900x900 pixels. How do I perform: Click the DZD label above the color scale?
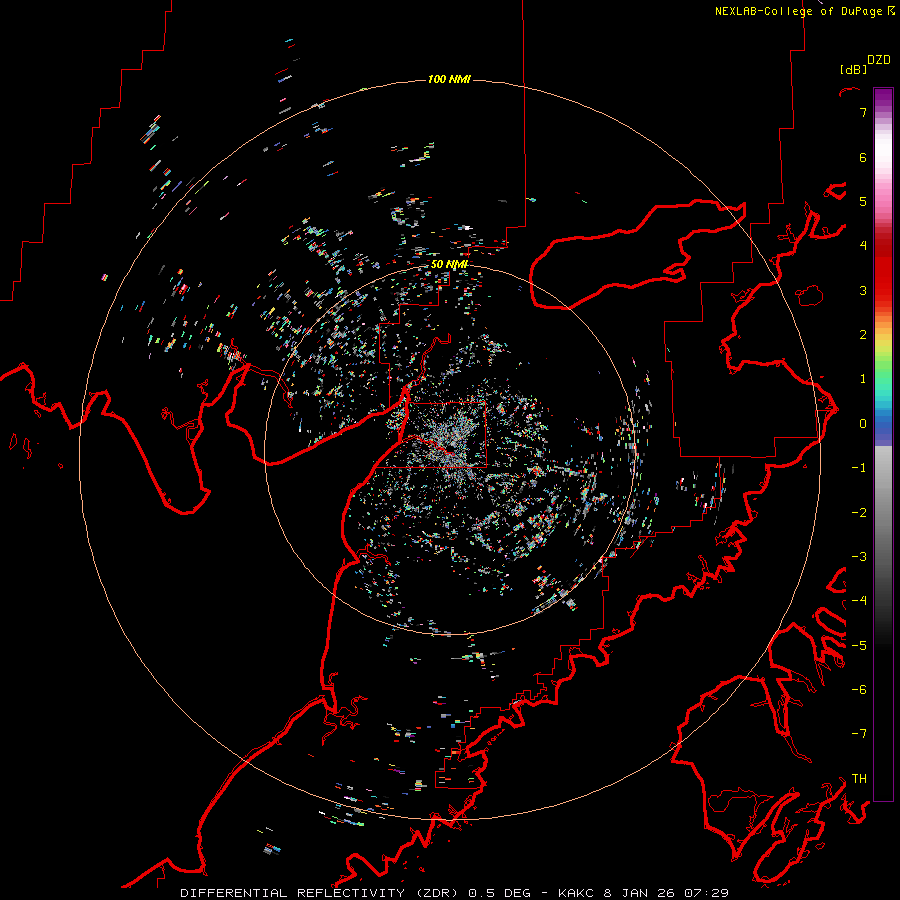(879, 60)
